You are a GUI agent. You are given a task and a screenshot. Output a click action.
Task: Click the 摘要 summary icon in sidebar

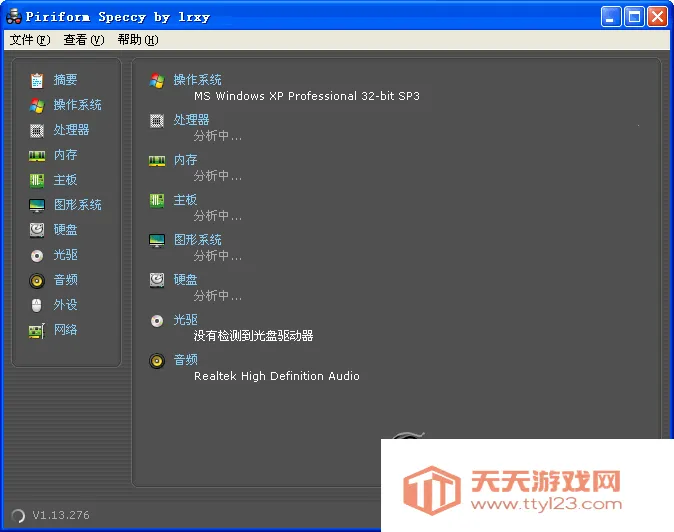click(x=37, y=80)
